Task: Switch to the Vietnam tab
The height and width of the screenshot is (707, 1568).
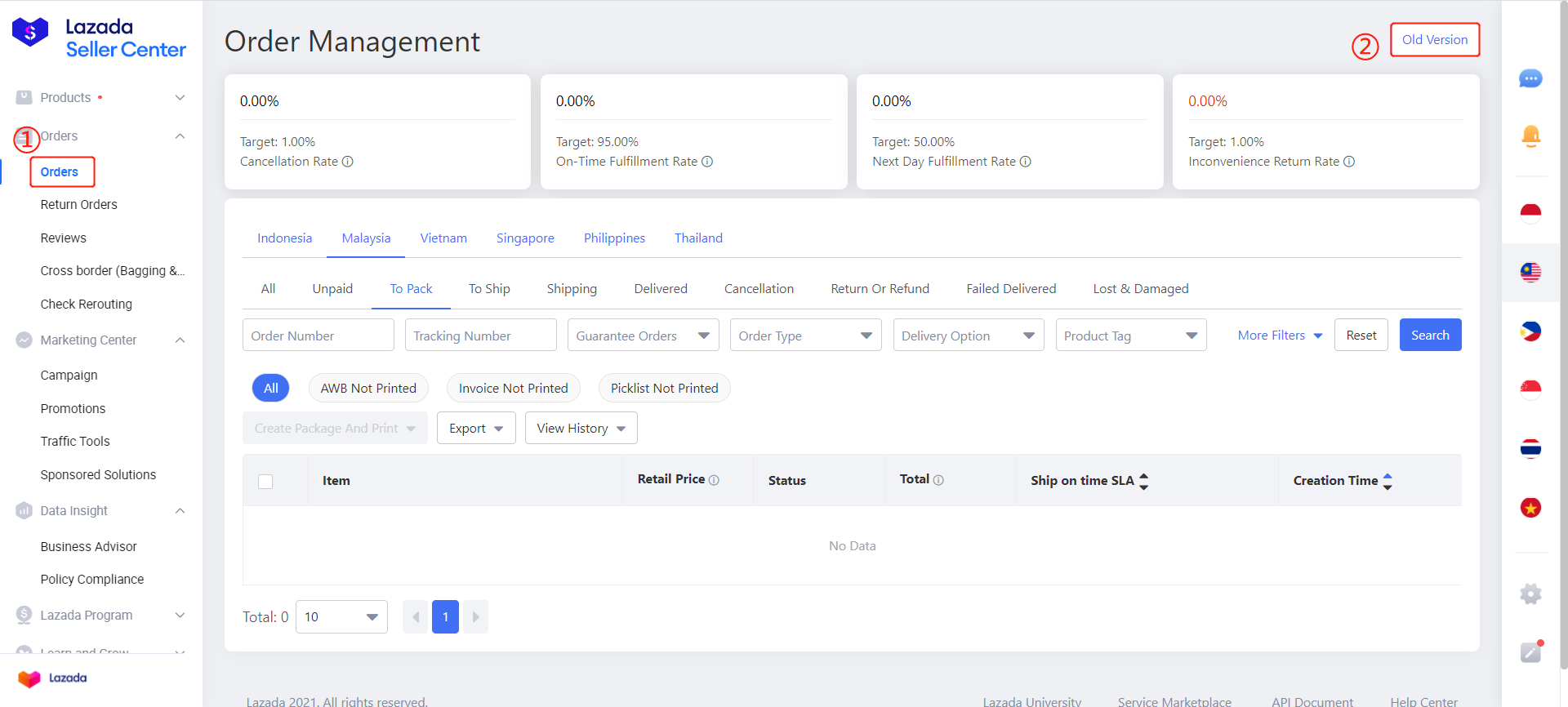Action: coord(443,238)
